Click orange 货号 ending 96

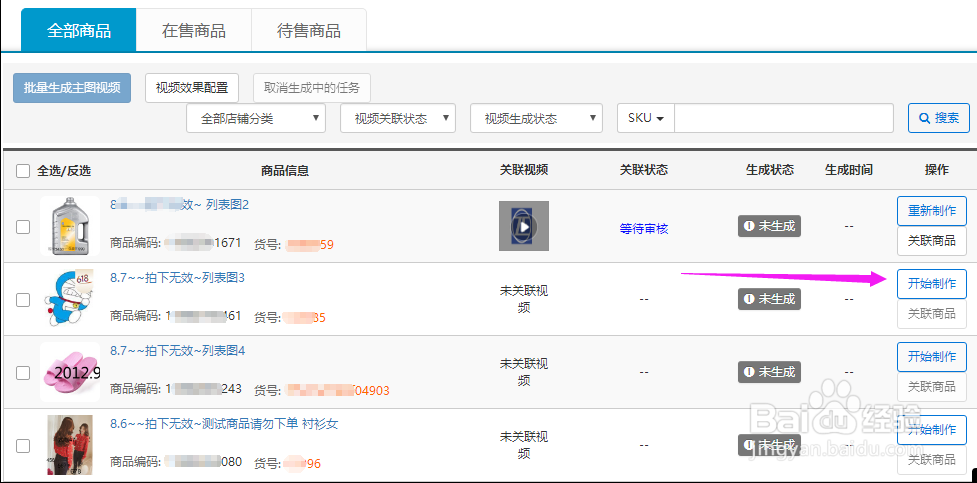tap(302, 464)
